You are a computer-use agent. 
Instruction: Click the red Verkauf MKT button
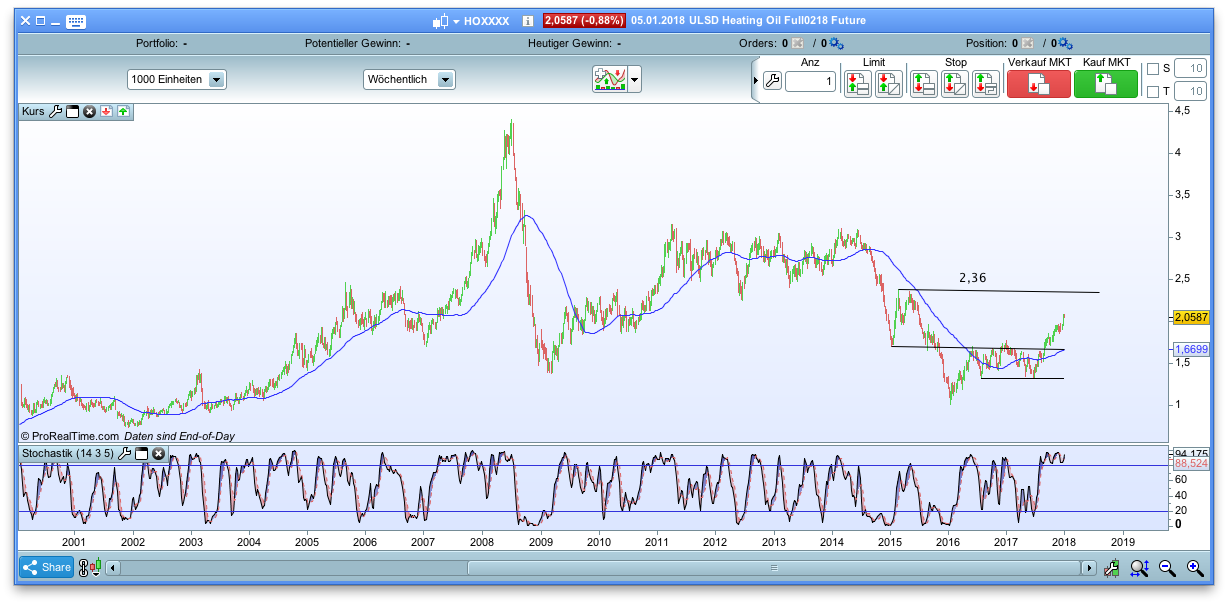point(1039,83)
